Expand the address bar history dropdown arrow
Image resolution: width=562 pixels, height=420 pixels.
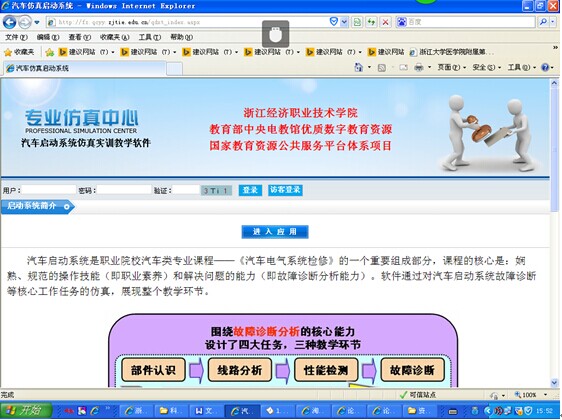coord(344,22)
